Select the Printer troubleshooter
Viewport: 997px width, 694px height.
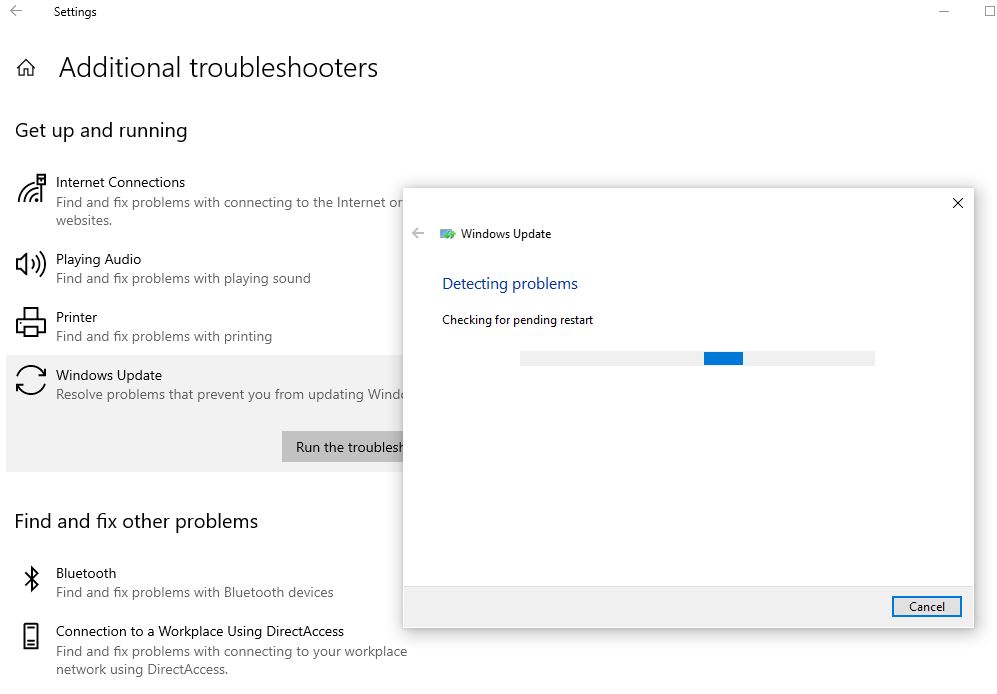pyautogui.click(x=205, y=326)
